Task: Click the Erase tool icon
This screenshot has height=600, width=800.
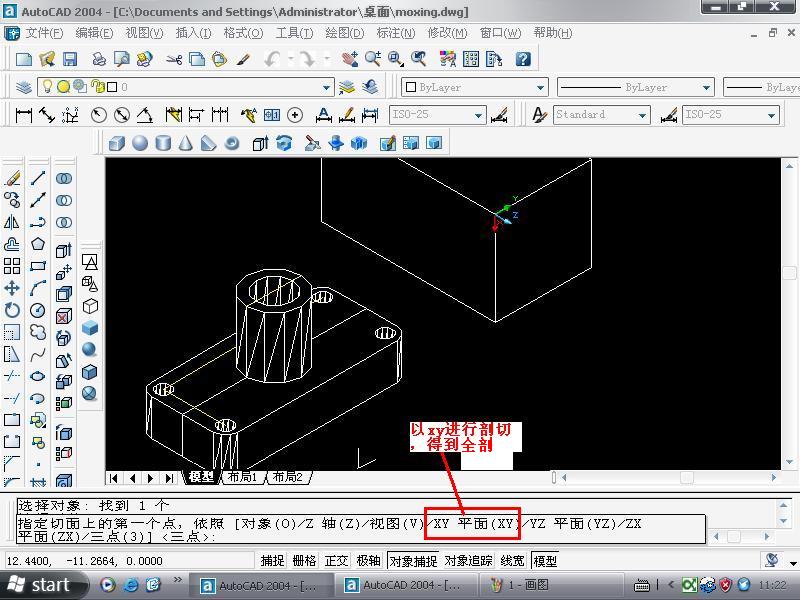Action: (x=12, y=178)
